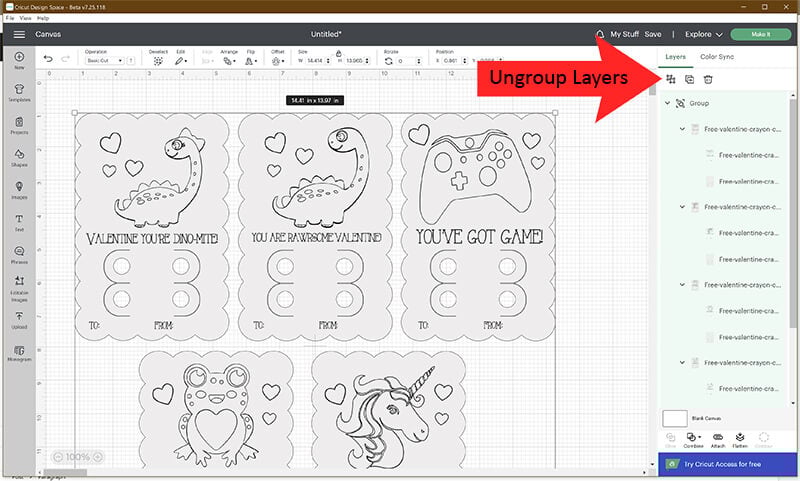The image size is (800, 481).
Task: Collapse the top Group layer
Action: (667, 103)
